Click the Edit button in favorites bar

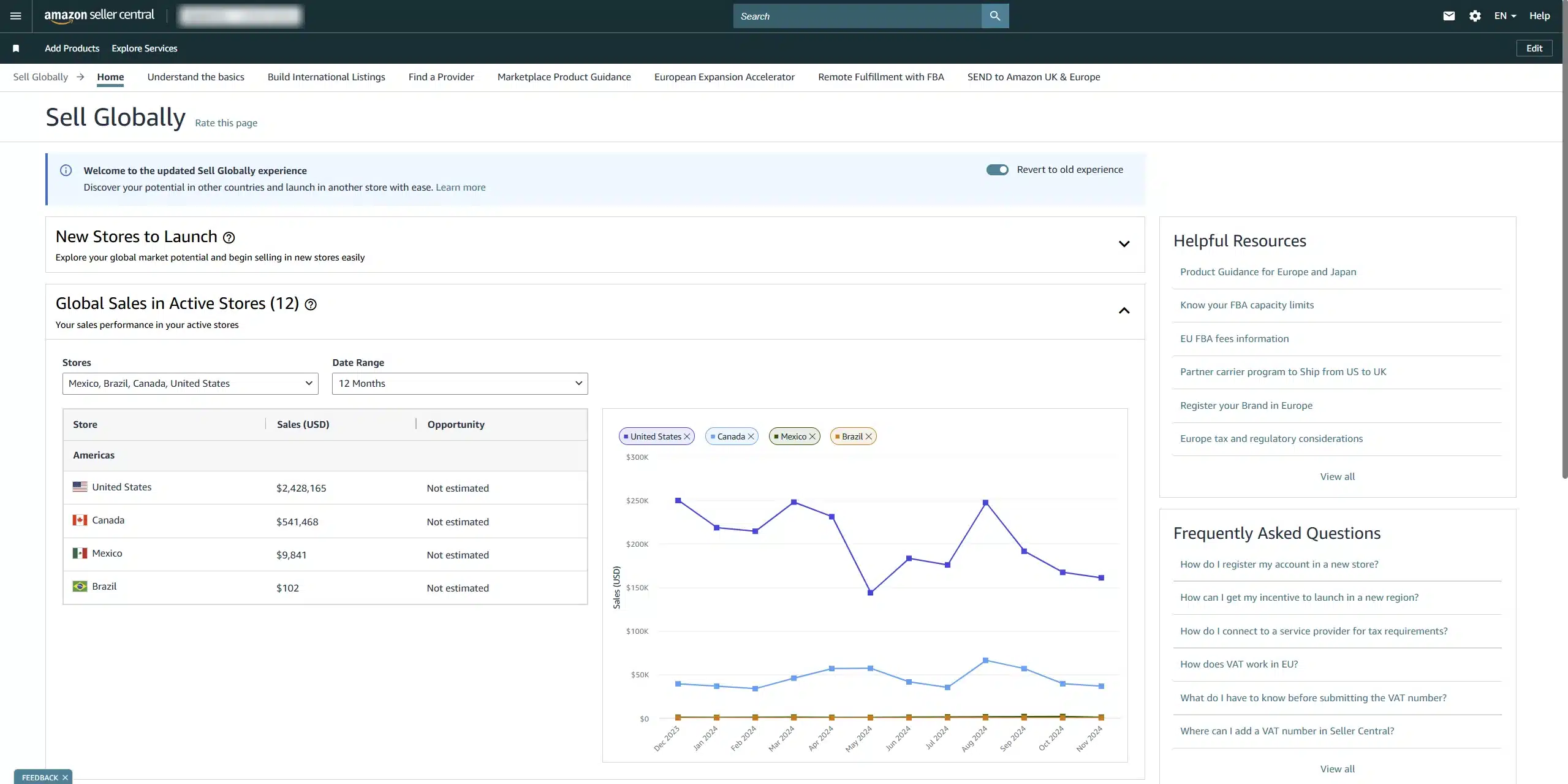pyautogui.click(x=1534, y=48)
